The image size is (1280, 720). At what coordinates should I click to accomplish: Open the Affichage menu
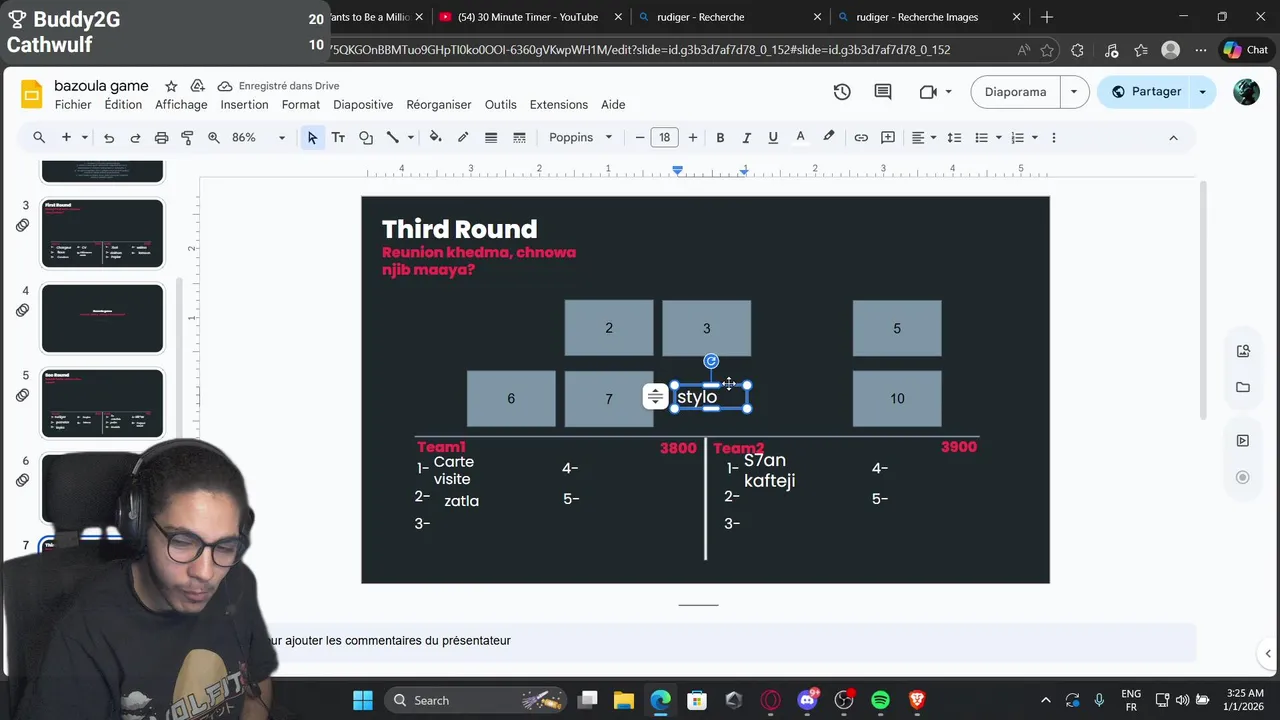pos(181,105)
